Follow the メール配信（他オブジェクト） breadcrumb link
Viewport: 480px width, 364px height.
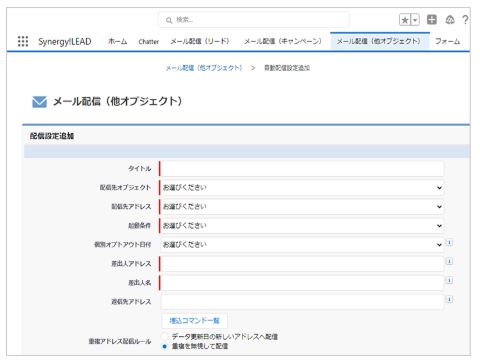point(204,68)
